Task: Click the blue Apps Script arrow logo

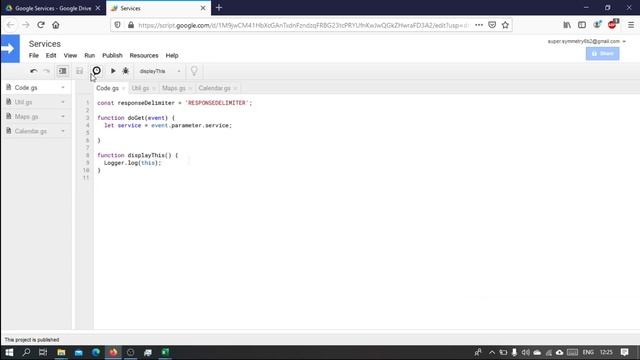Action: pos(10,49)
